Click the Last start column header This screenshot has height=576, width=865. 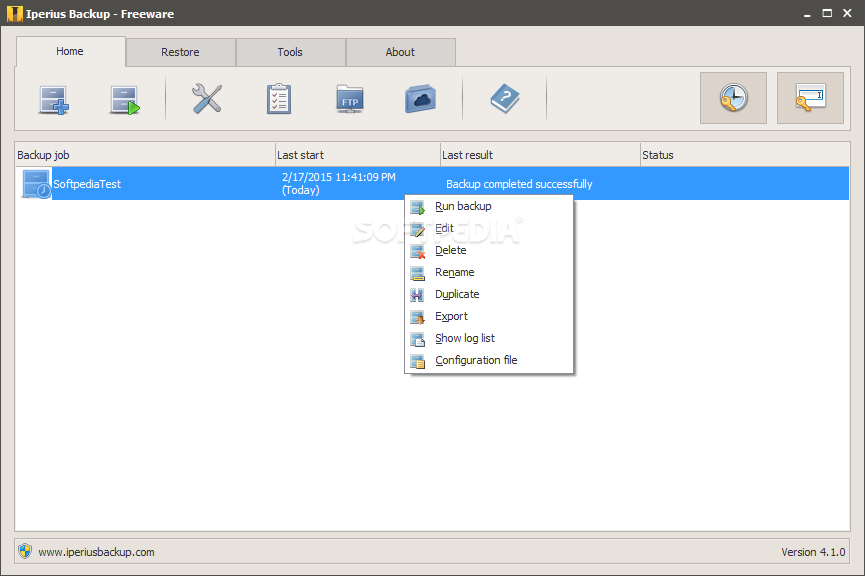[357, 155]
